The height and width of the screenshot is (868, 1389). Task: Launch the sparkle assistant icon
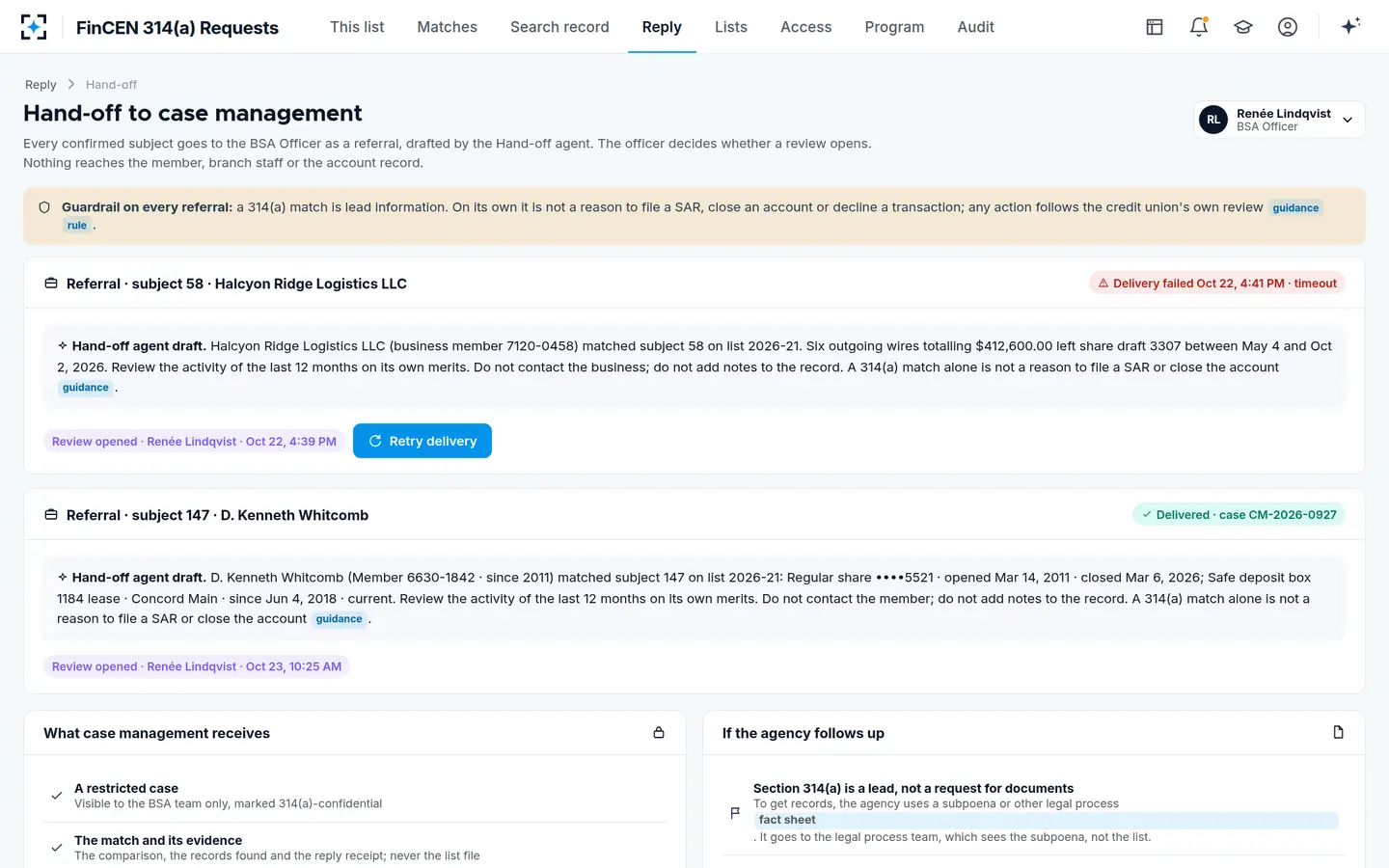pyautogui.click(x=1350, y=26)
